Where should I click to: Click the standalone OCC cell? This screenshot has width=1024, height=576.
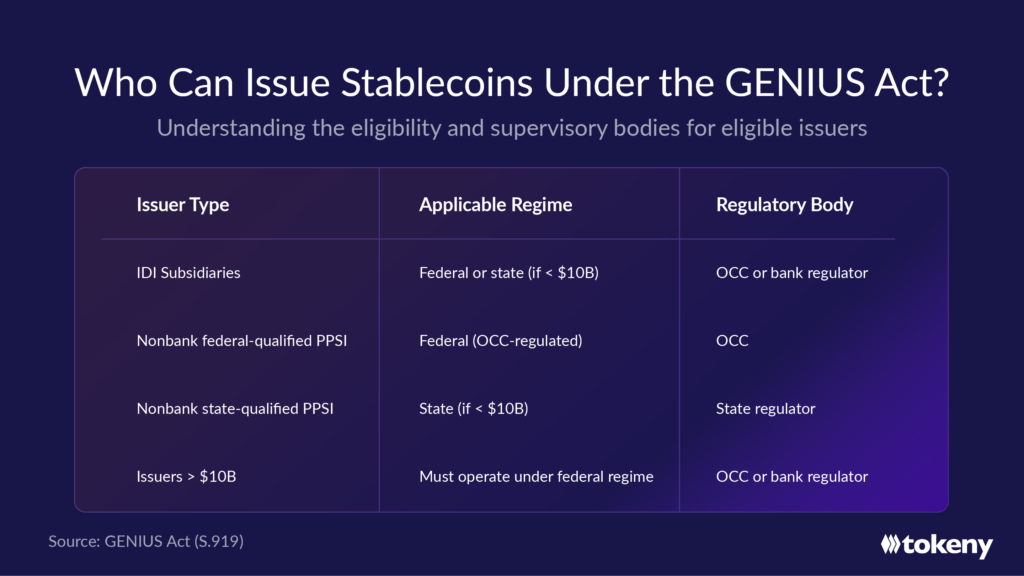click(x=732, y=341)
